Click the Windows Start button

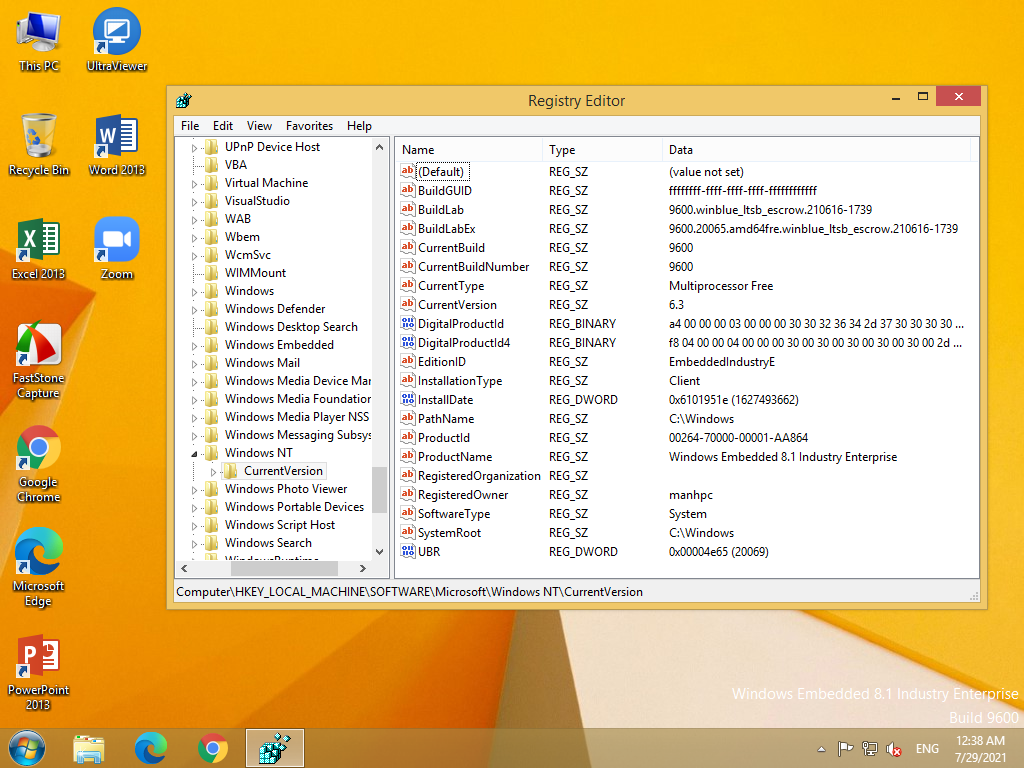27,748
